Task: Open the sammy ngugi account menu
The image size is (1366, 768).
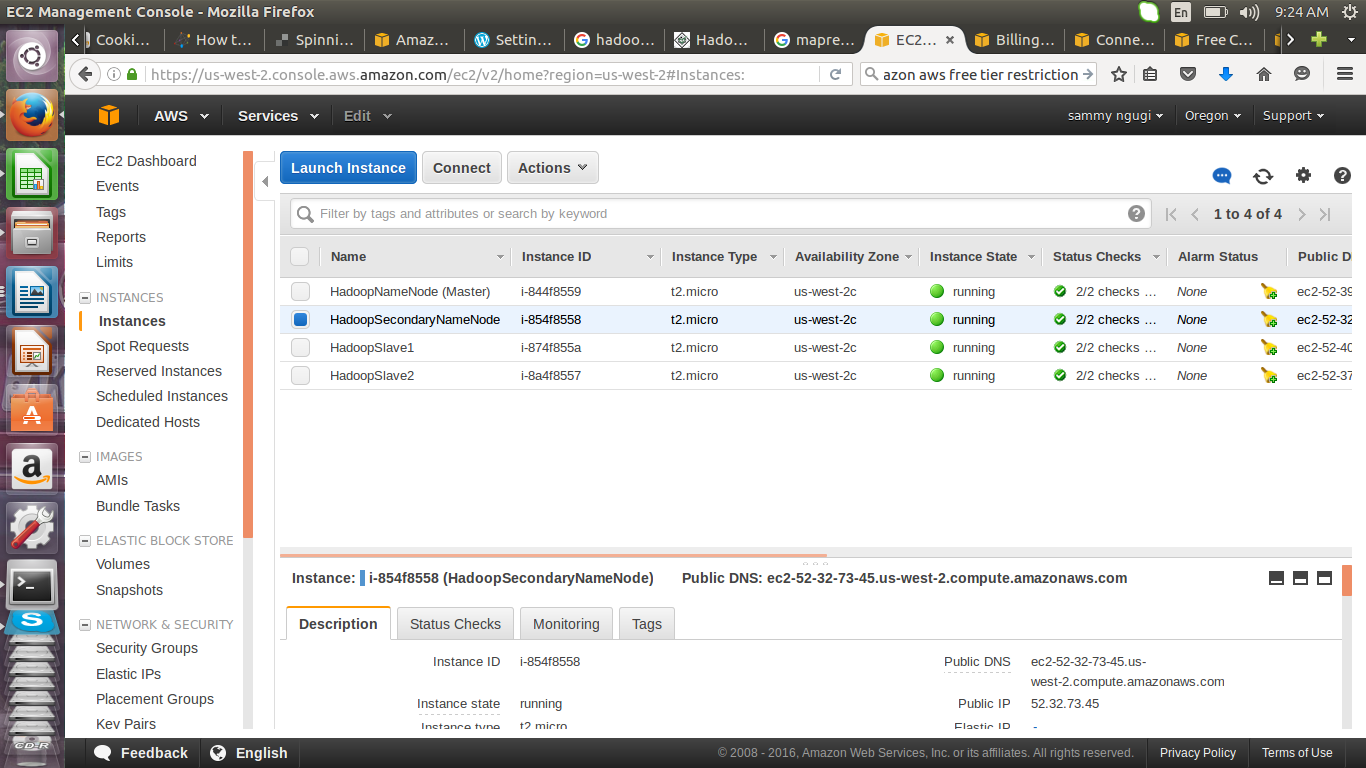Action: [x=1116, y=116]
